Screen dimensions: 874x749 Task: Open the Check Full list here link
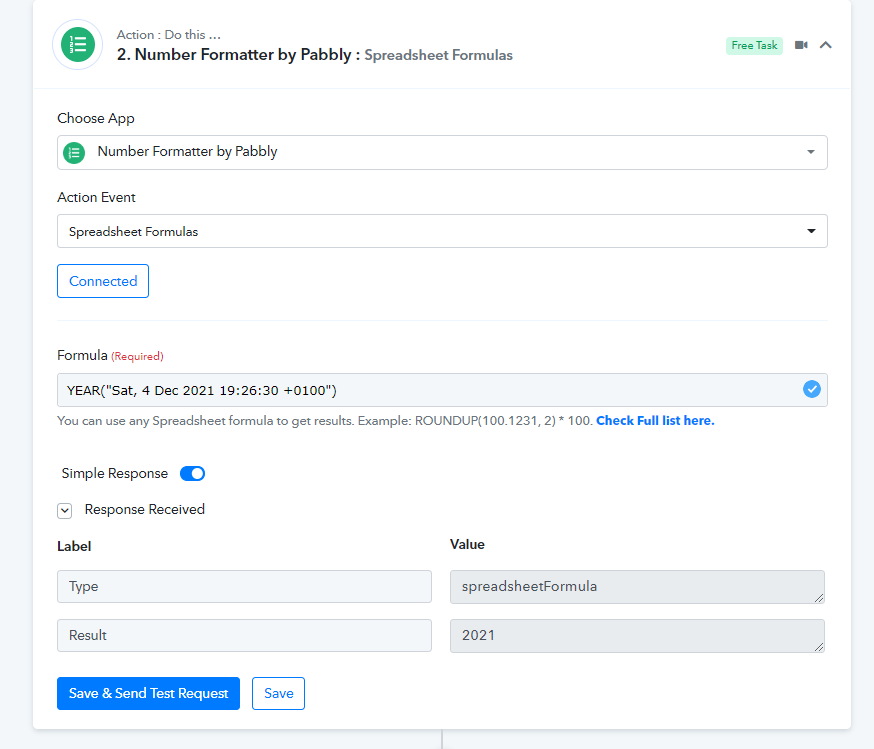[655, 421]
